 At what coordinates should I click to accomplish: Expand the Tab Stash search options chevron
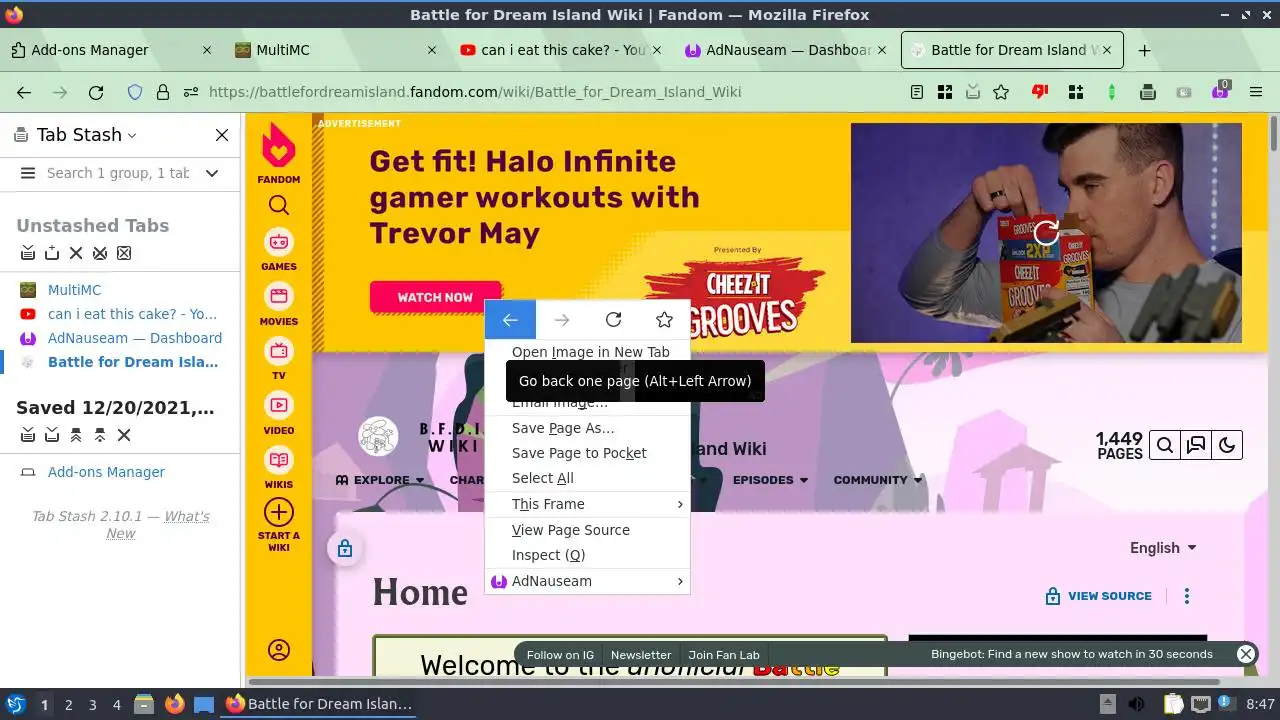coord(212,173)
